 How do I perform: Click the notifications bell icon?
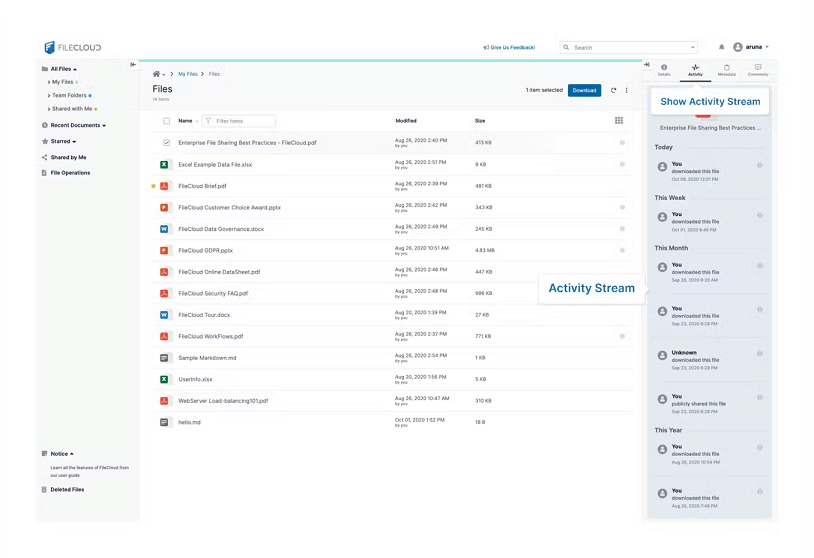coord(722,47)
